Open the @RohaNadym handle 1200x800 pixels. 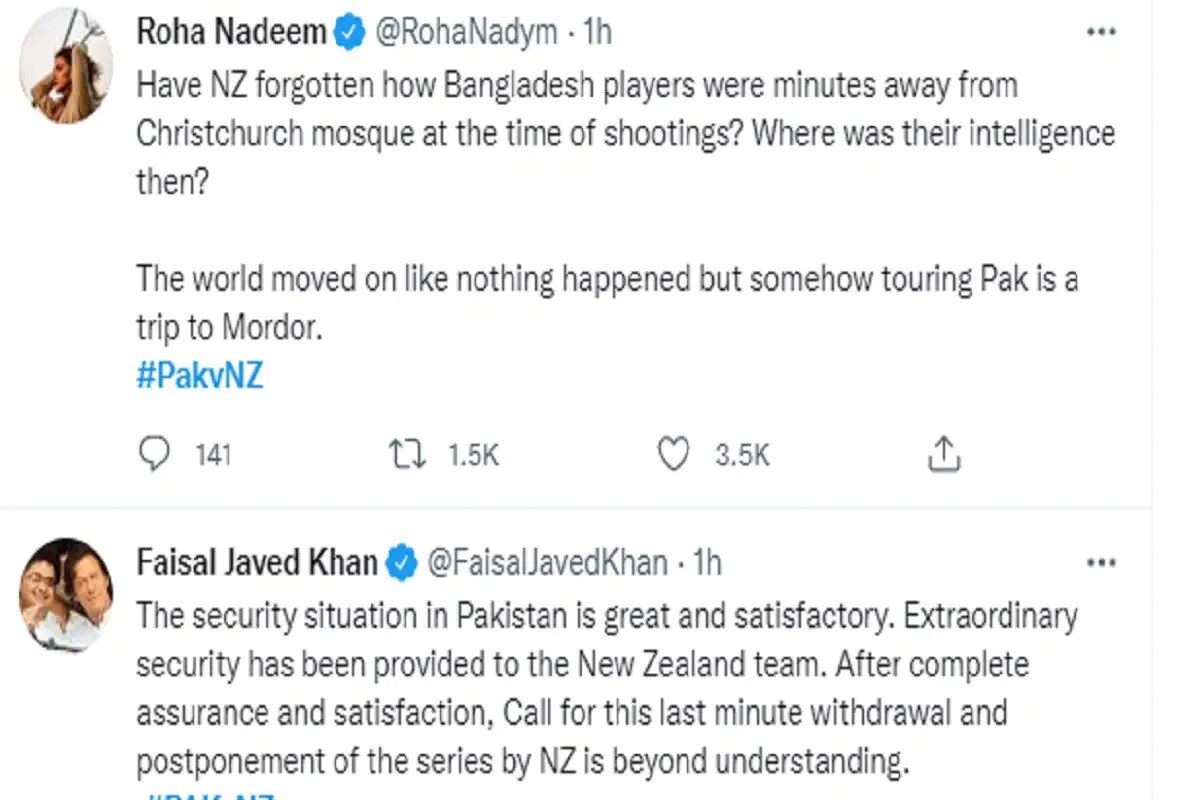(x=465, y=33)
